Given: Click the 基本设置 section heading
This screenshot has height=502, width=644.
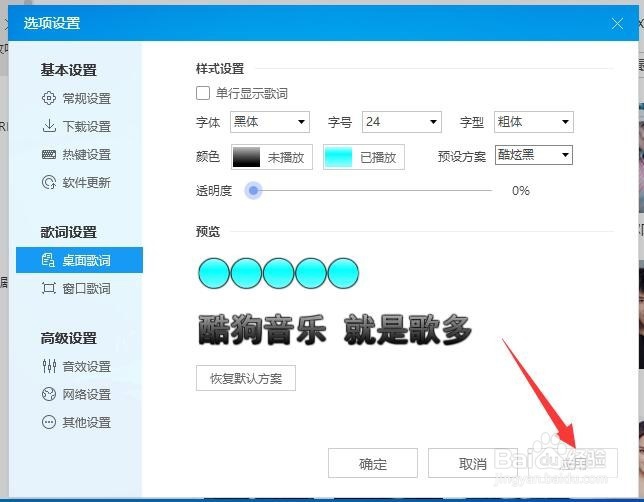Looking at the screenshot, I should coord(69,70).
